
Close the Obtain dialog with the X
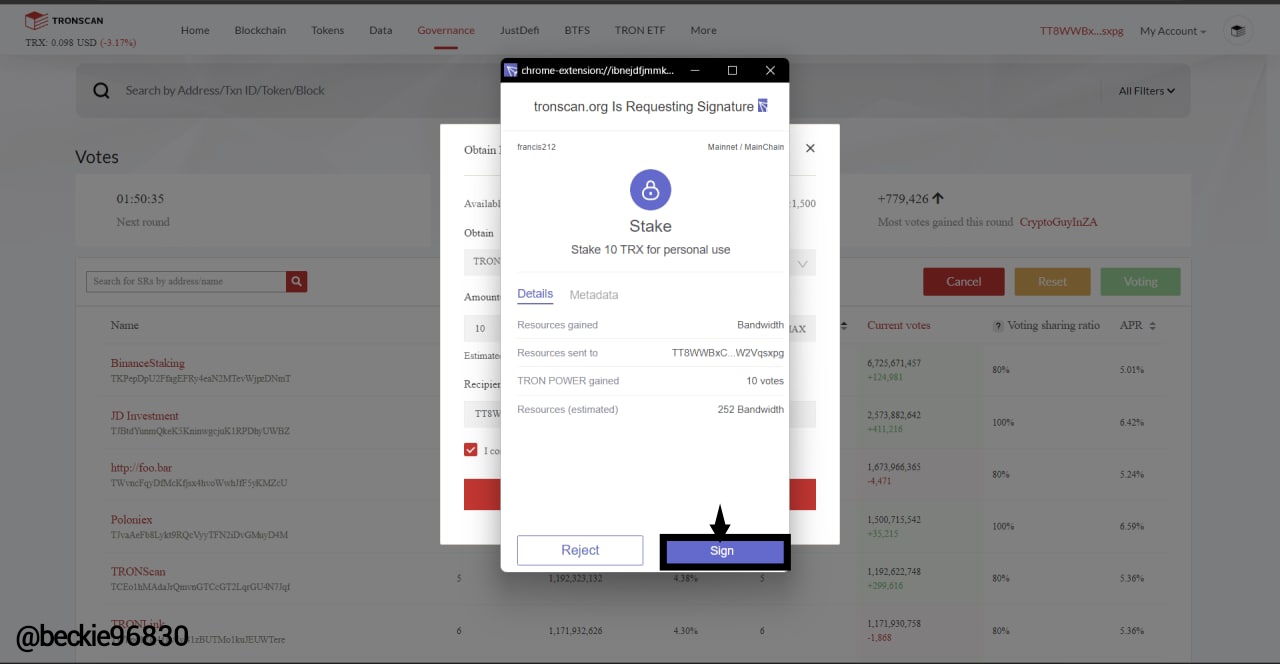(x=810, y=148)
